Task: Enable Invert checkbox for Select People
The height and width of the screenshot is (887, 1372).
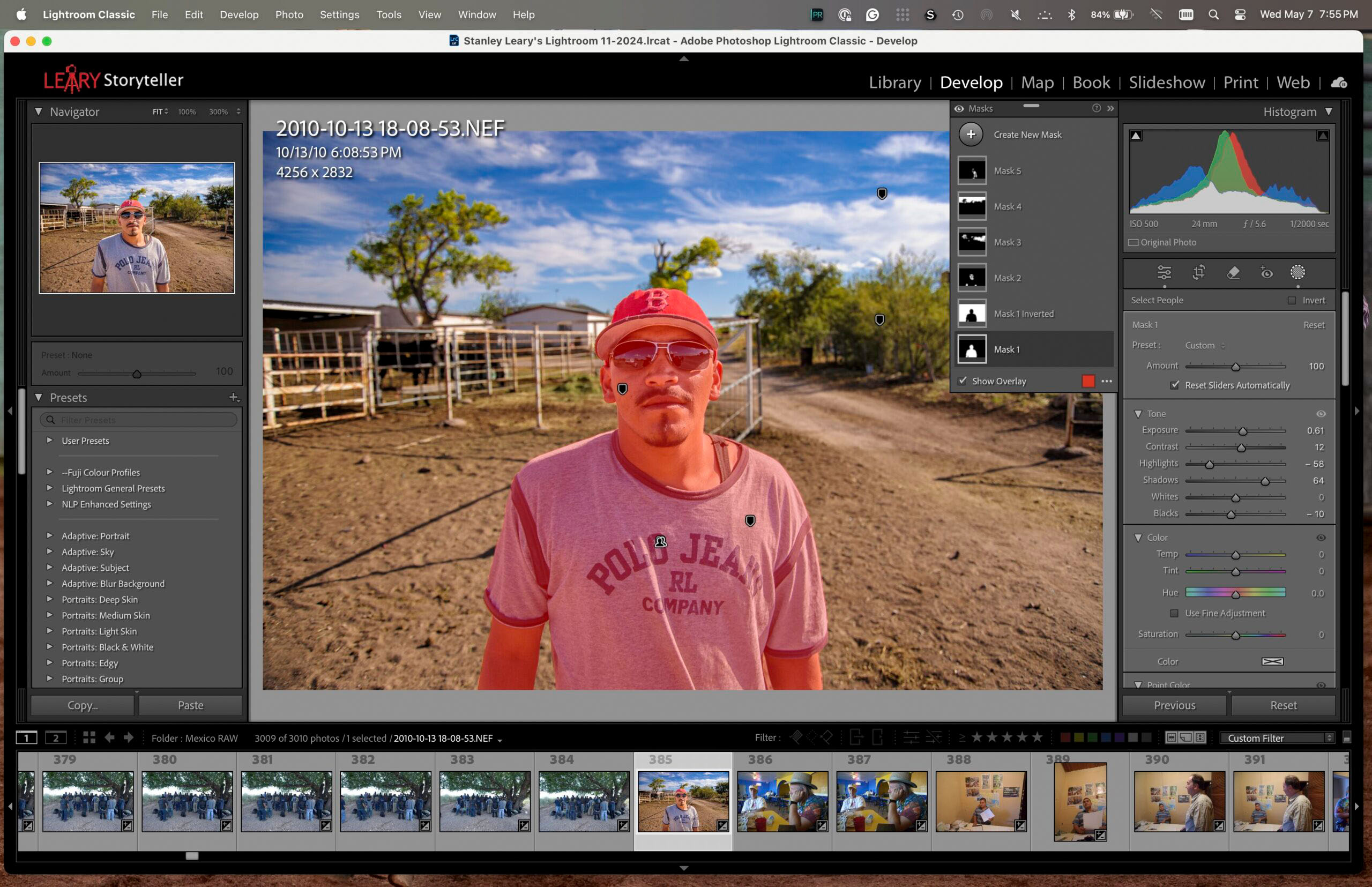Action: click(1292, 300)
